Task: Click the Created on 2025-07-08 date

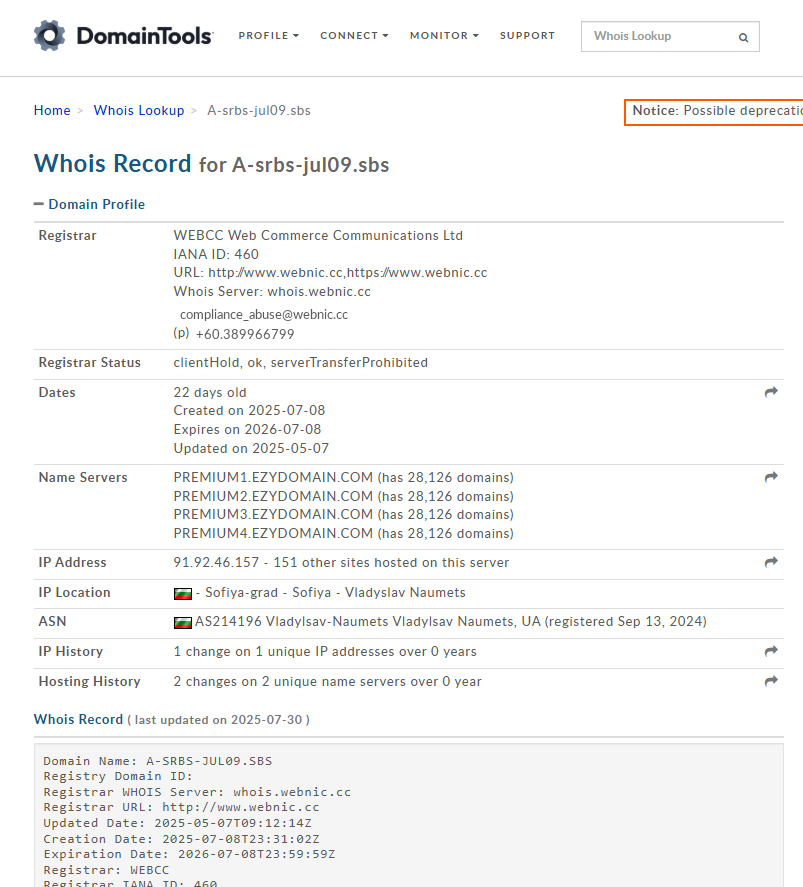Action: [x=249, y=411]
